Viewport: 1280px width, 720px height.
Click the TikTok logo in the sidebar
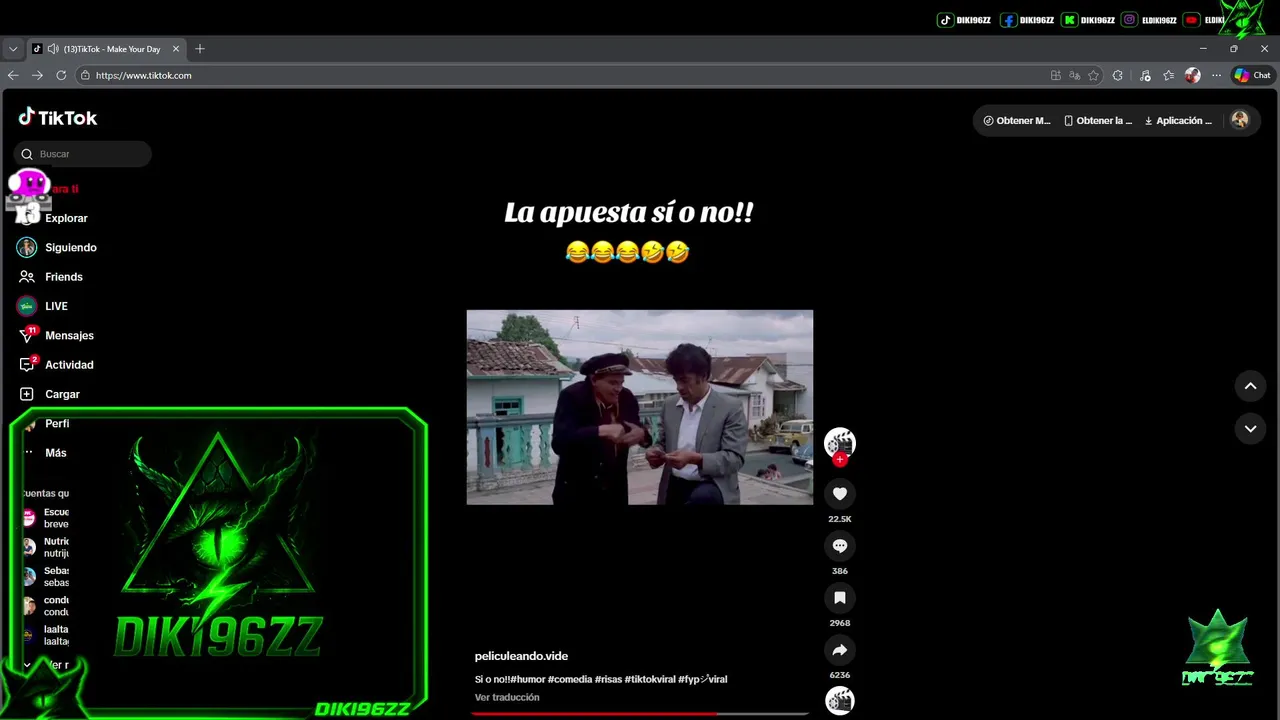click(x=57, y=117)
